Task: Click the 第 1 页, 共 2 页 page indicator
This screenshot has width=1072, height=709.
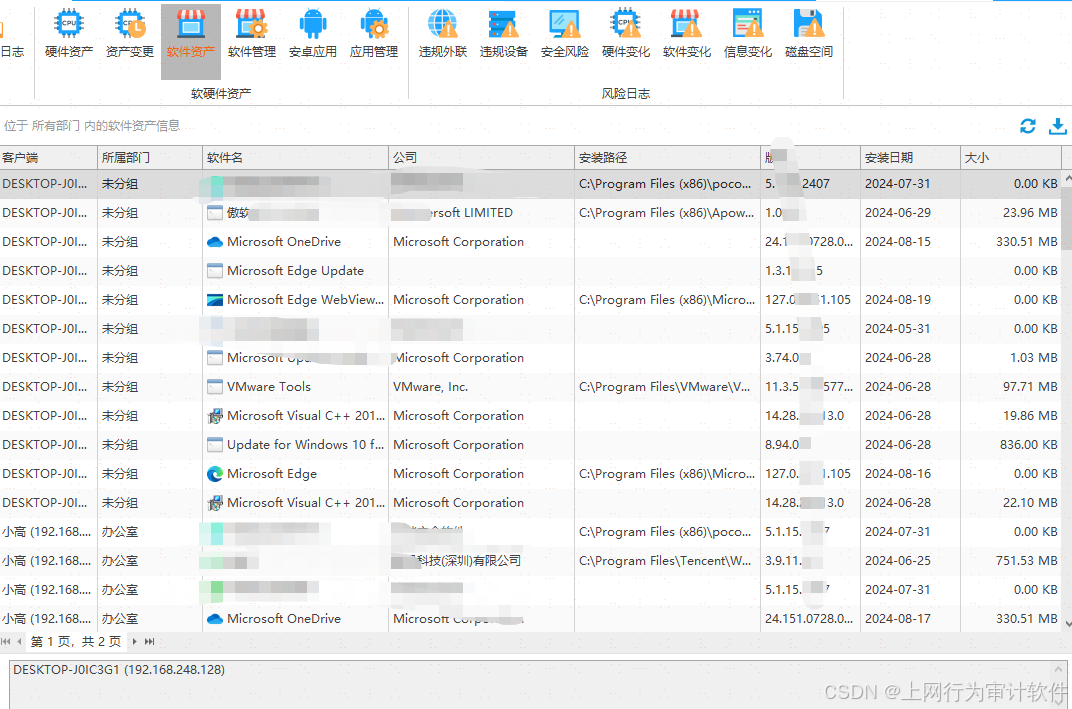Action: [x=76, y=641]
